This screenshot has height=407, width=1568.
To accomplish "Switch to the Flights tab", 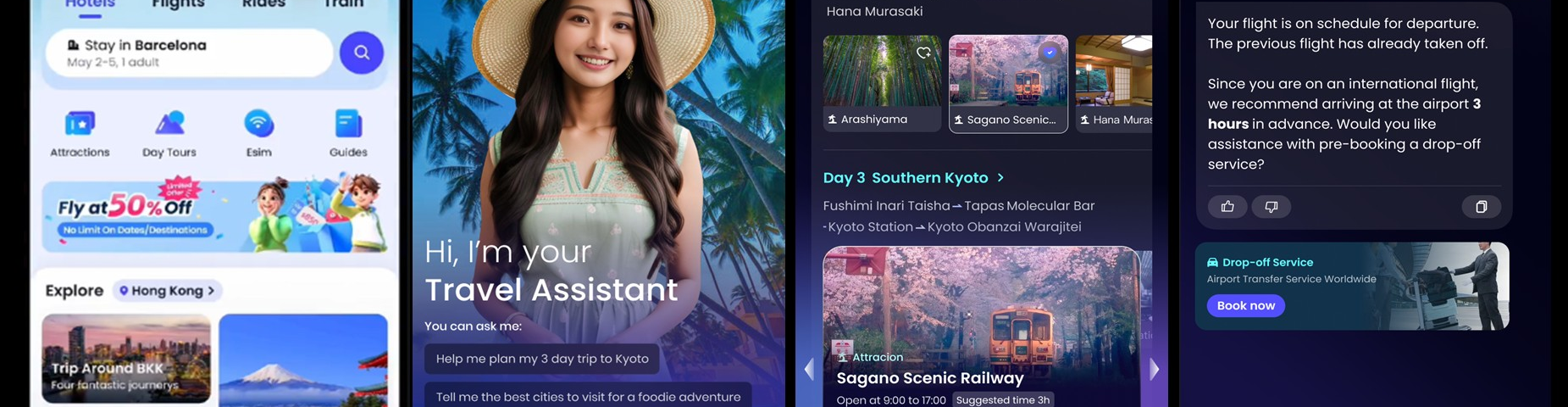I will click(x=178, y=4).
